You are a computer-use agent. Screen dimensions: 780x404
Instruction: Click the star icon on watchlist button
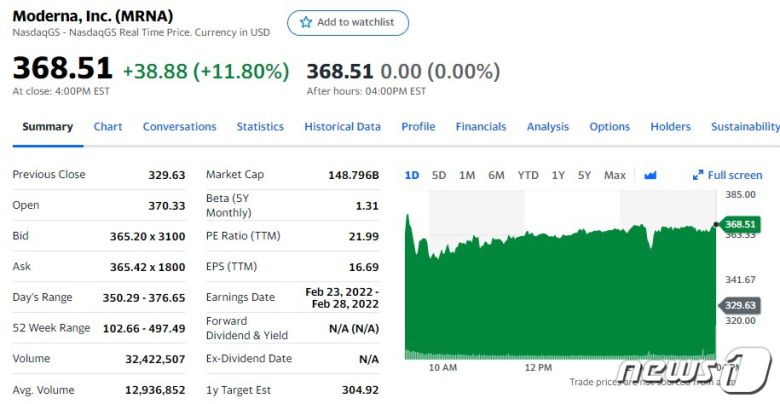tap(304, 23)
